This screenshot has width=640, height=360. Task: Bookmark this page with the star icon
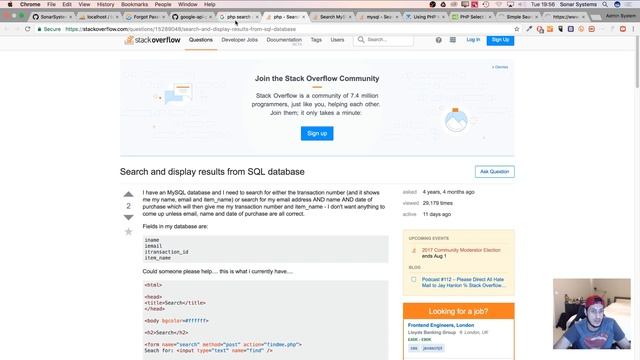tap(517, 29)
